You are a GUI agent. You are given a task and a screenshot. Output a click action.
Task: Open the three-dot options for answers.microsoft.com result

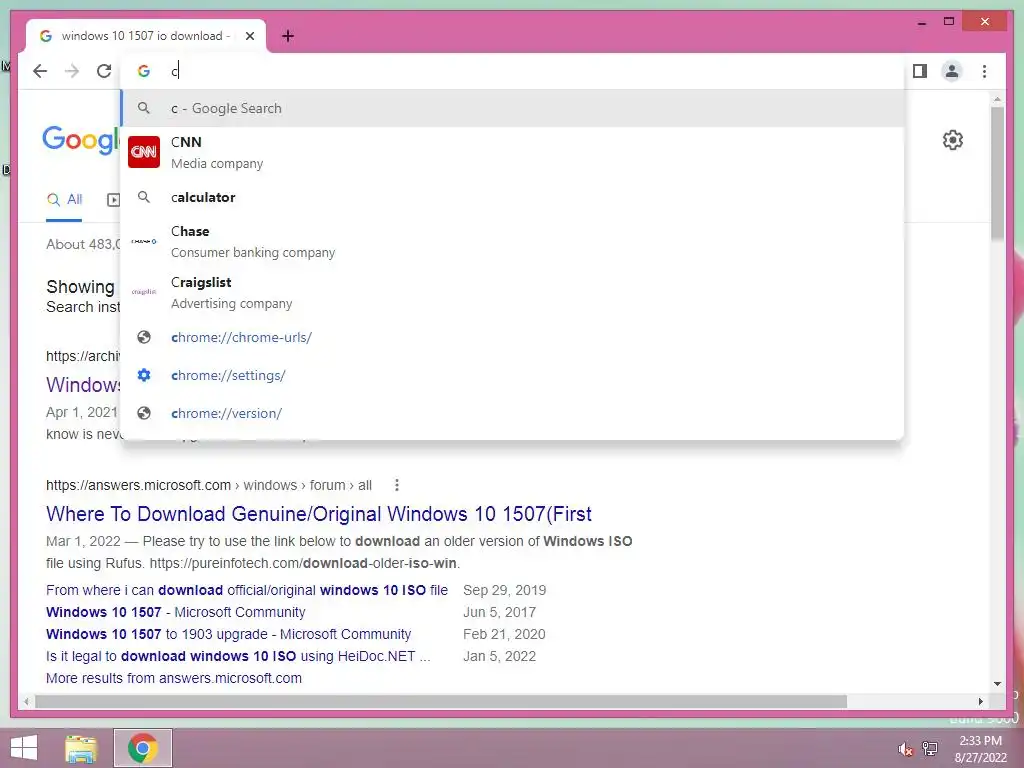(x=397, y=485)
